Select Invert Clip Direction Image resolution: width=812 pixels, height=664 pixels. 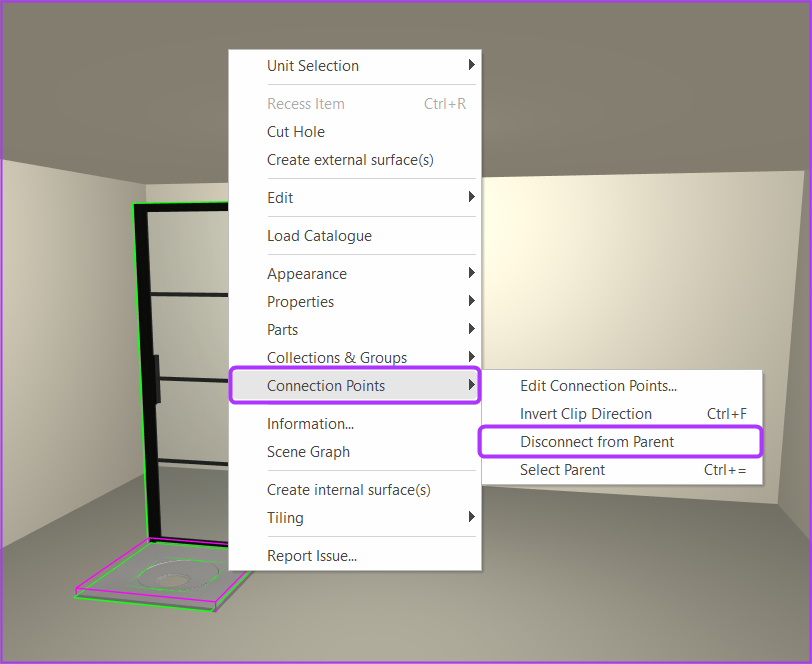coord(622,414)
